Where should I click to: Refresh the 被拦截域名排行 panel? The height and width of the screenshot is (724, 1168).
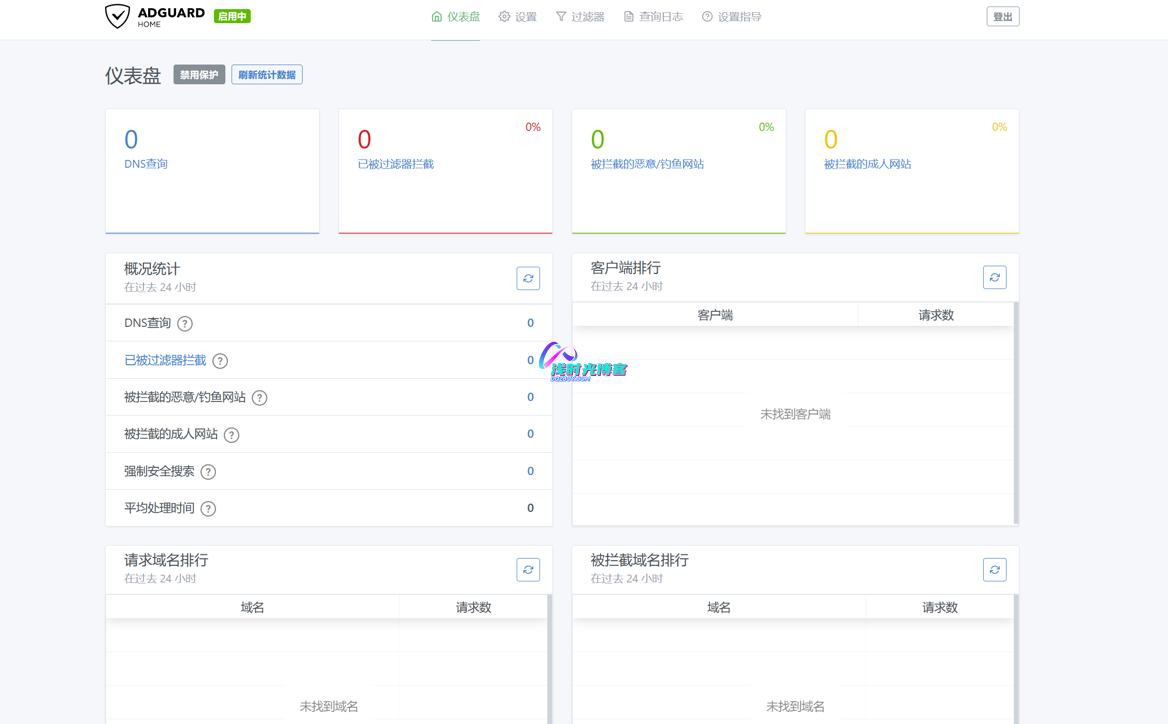tap(994, 570)
